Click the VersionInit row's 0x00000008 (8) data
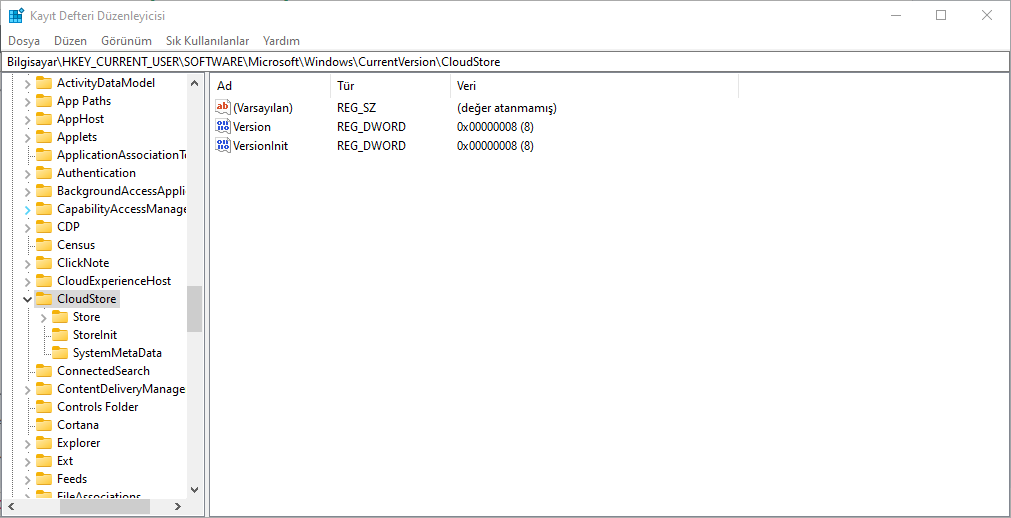Screen dimensions: 1011x518 pyautogui.click(x=495, y=145)
